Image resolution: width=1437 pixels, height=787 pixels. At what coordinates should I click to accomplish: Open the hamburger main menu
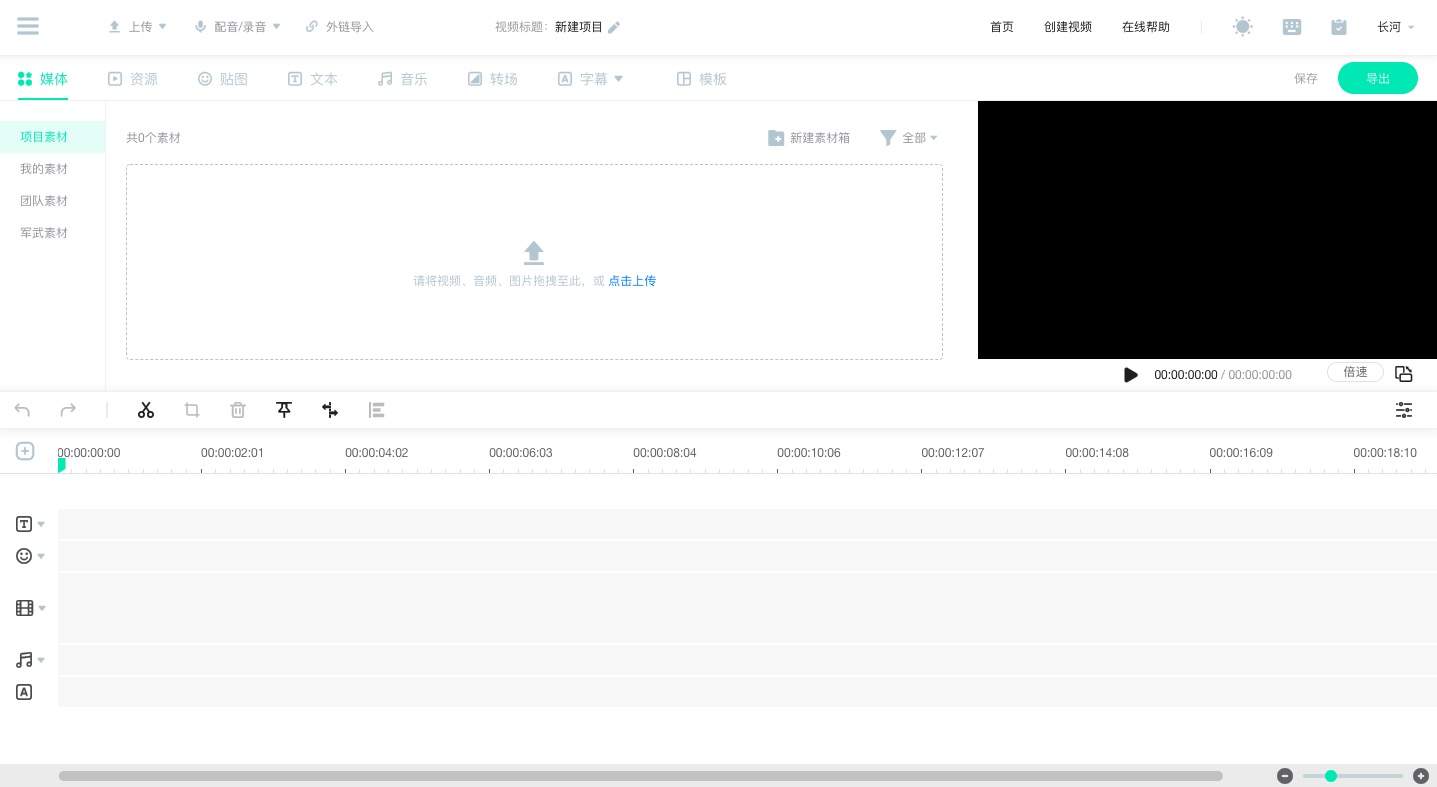coord(28,26)
